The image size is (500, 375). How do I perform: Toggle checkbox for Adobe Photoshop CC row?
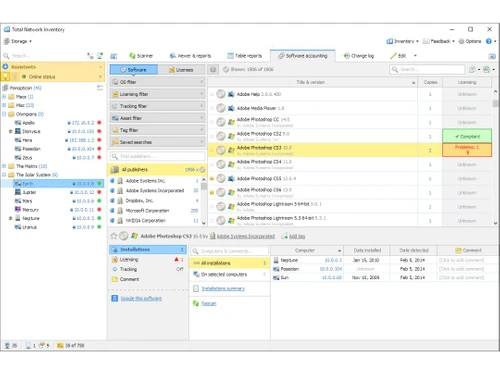click(212, 122)
